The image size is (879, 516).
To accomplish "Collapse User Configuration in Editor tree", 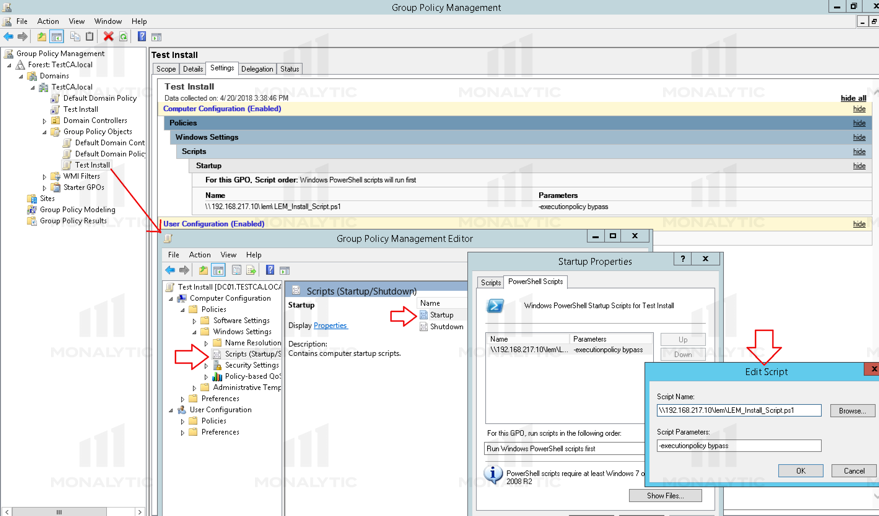I will 171,410.
